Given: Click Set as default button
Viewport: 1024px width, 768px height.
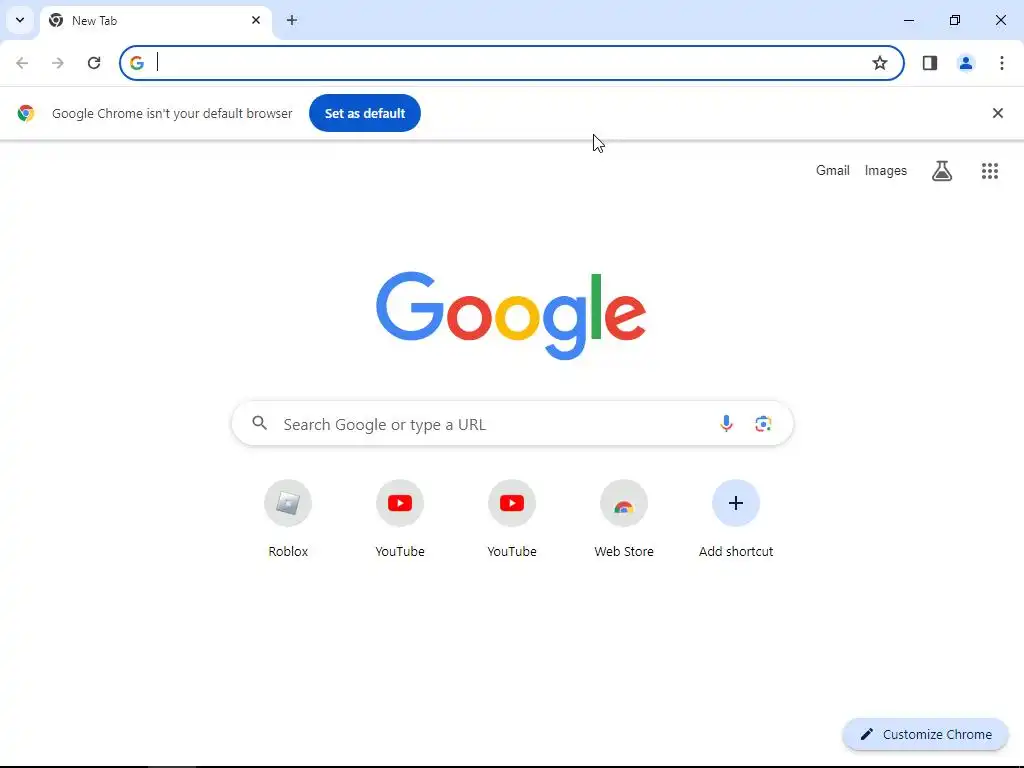Looking at the screenshot, I should 365,113.
